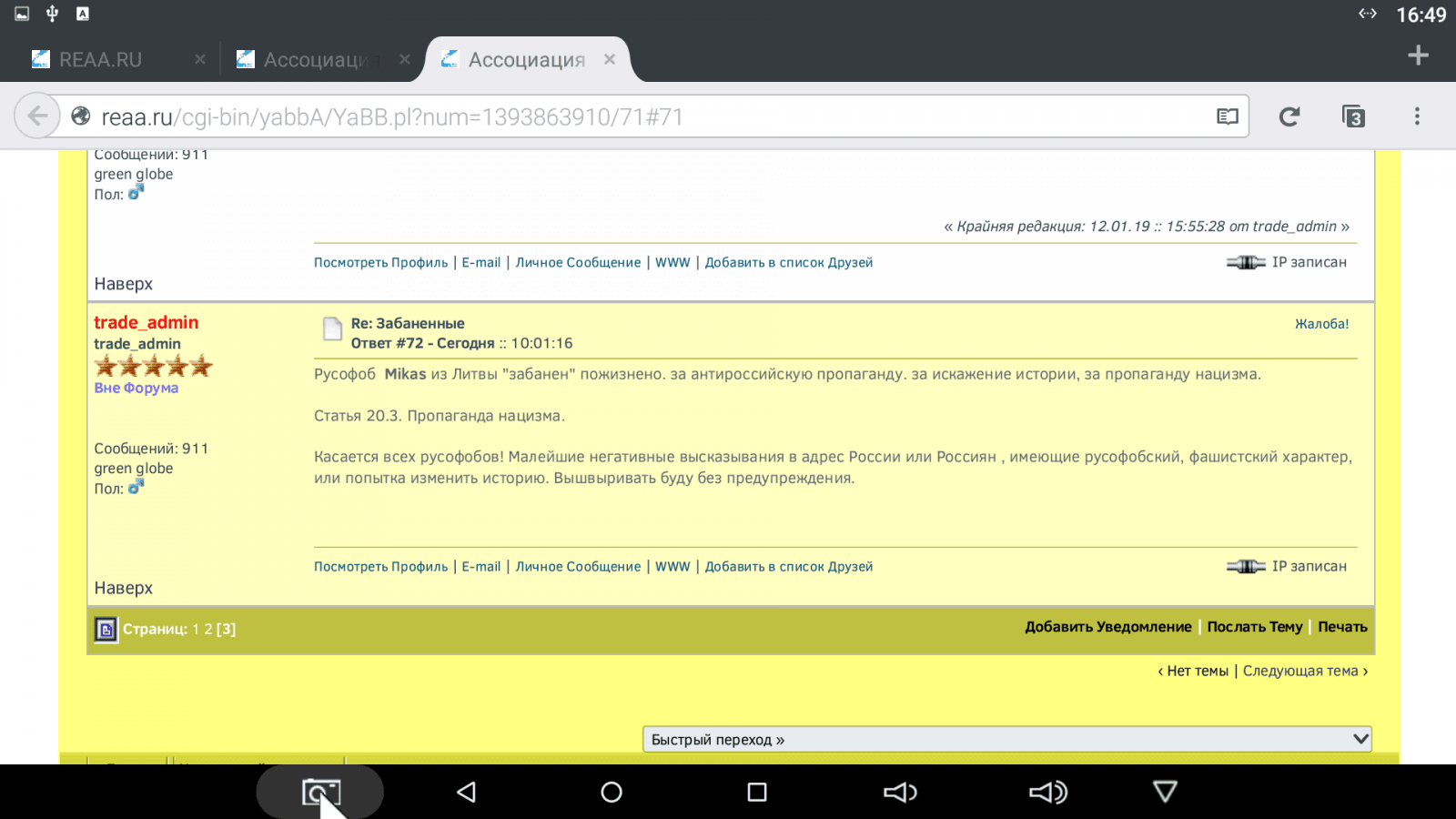Open the browser three-dot menu

click(x=1417, y=116)
